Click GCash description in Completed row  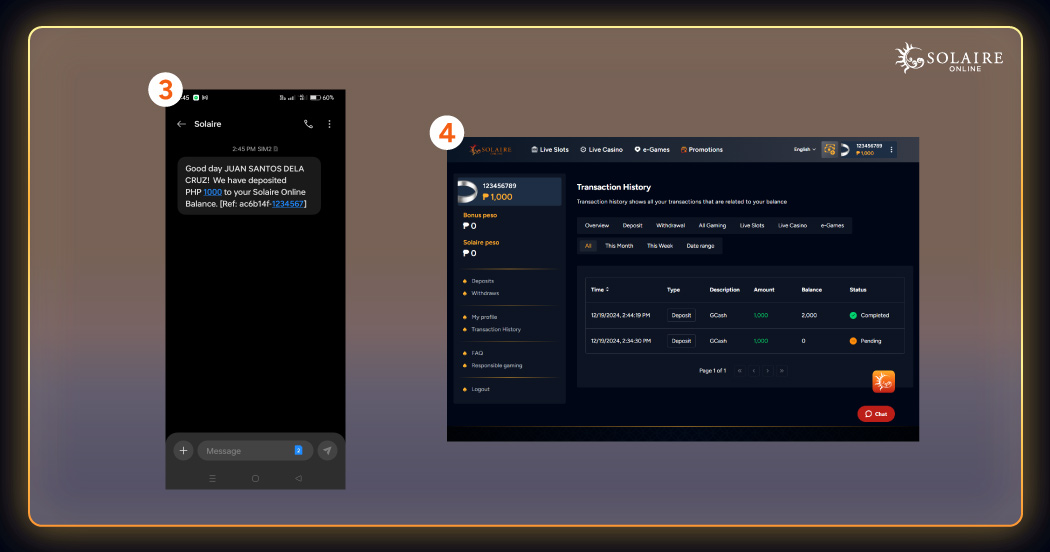[718, 316]
